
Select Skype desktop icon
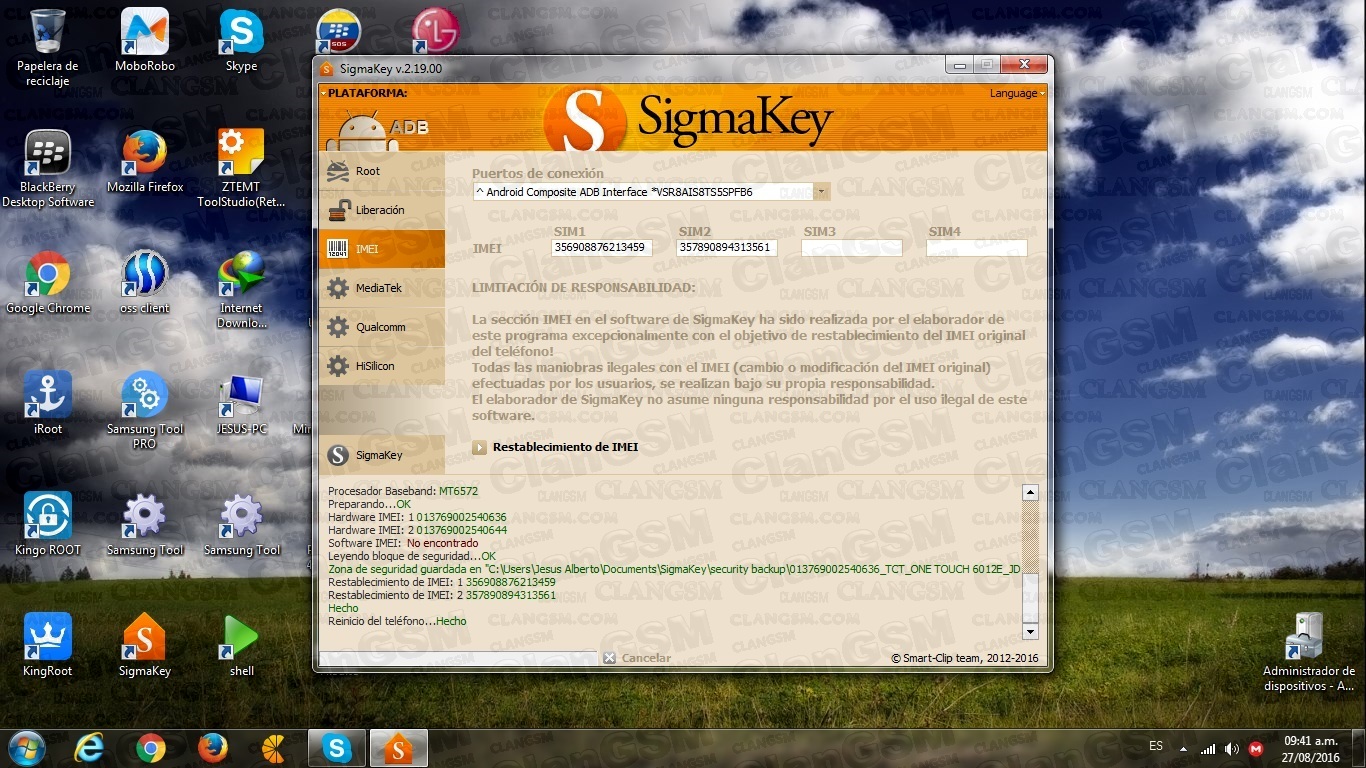[x=241, y=41]
